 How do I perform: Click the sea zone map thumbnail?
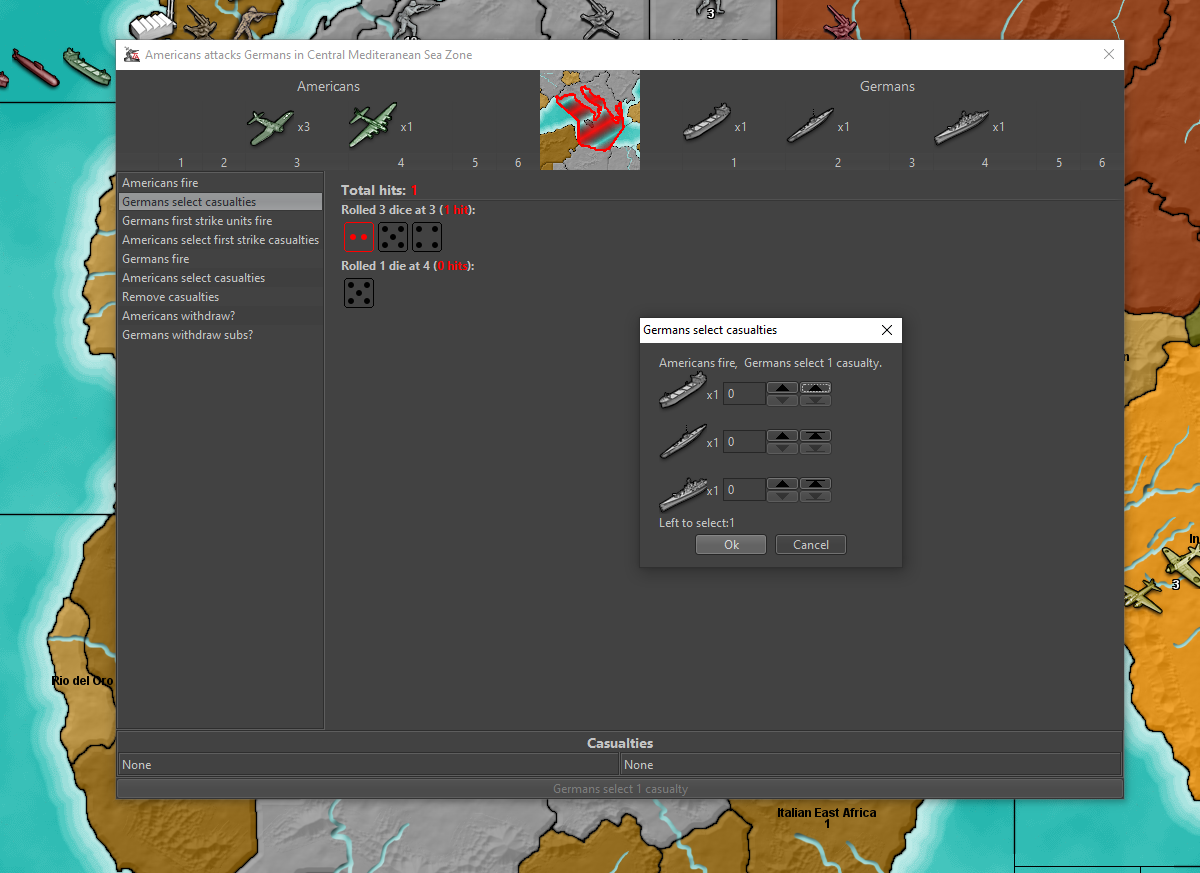590,120
